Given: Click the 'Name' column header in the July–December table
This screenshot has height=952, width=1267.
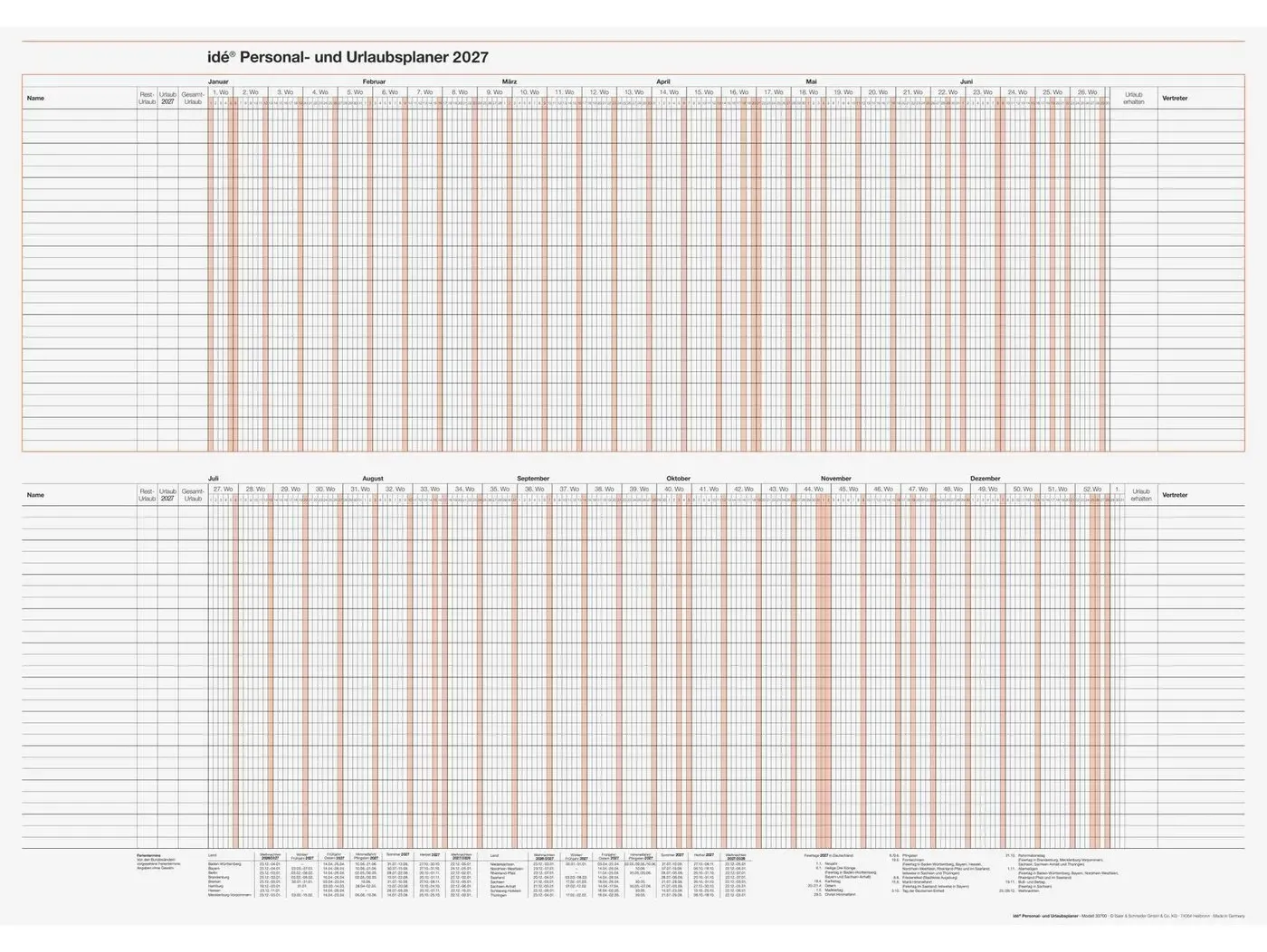Looking at the screenshot, I should pyautogui.click(x=35, y=495).
